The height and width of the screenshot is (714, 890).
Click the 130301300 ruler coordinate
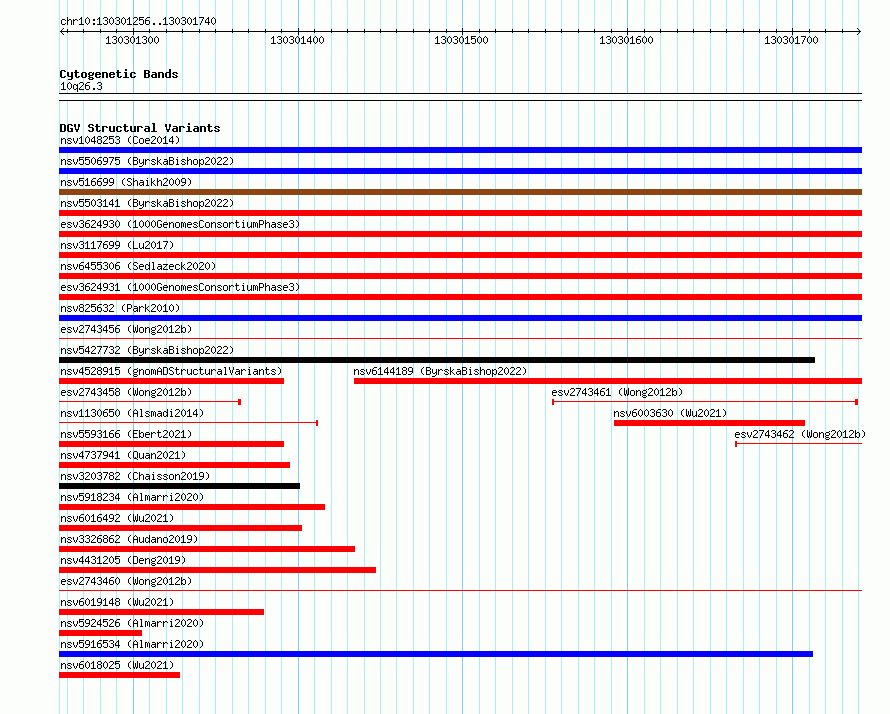132,40
